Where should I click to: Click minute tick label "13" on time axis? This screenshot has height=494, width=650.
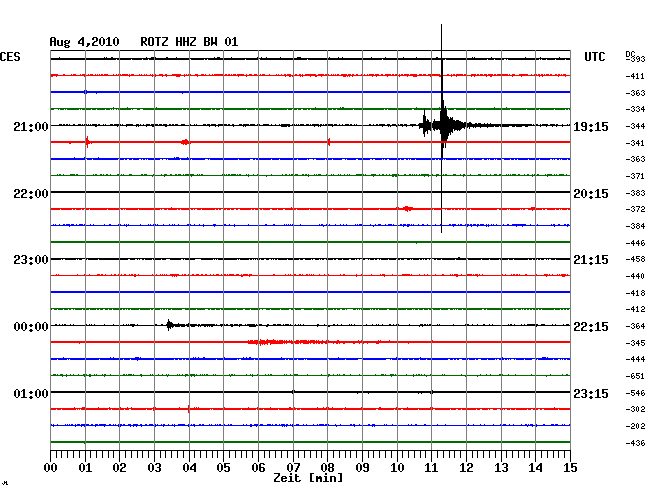(501, 468)
